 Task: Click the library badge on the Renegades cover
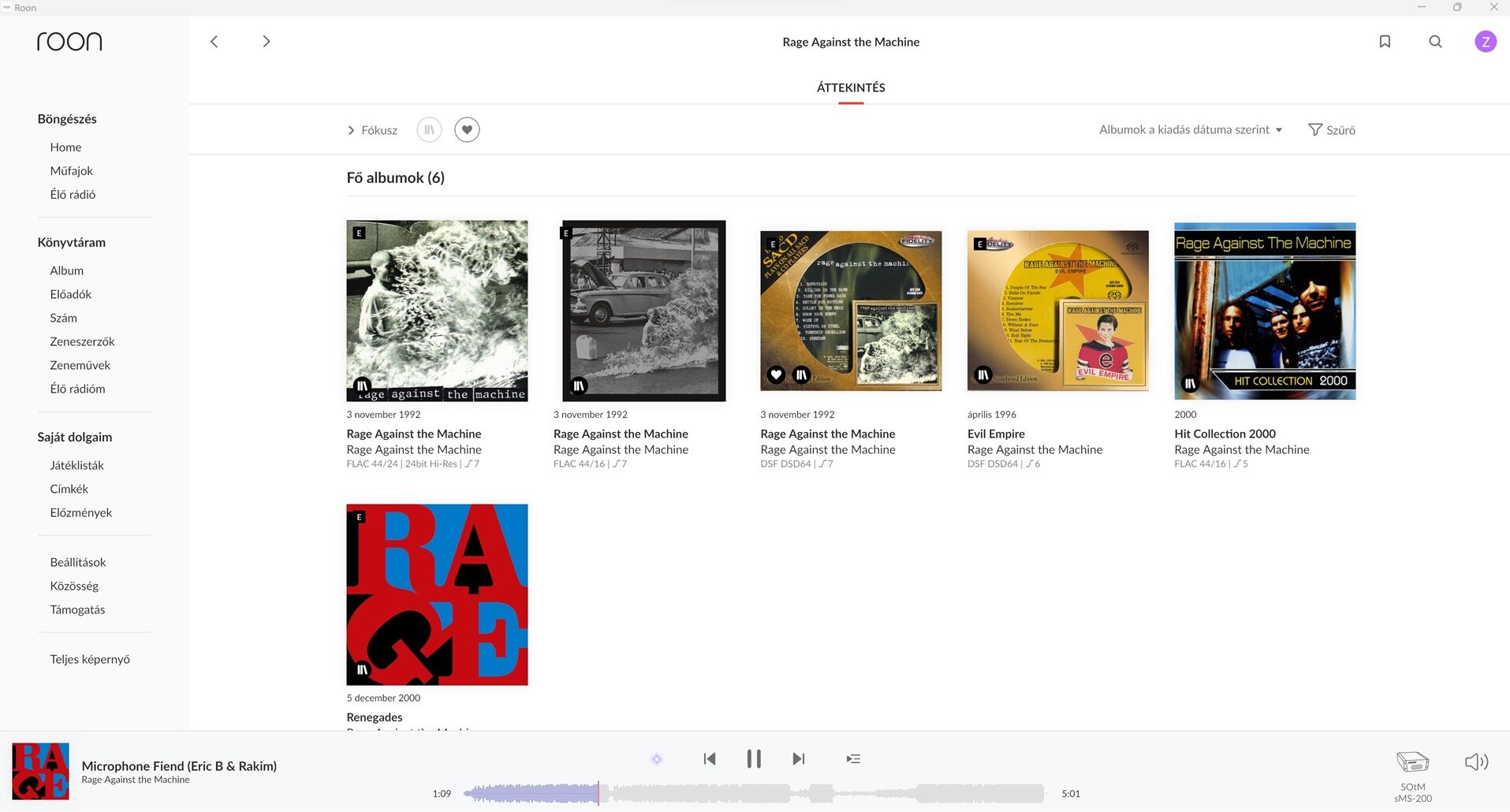pyautogui.click(x=362, y=669)
